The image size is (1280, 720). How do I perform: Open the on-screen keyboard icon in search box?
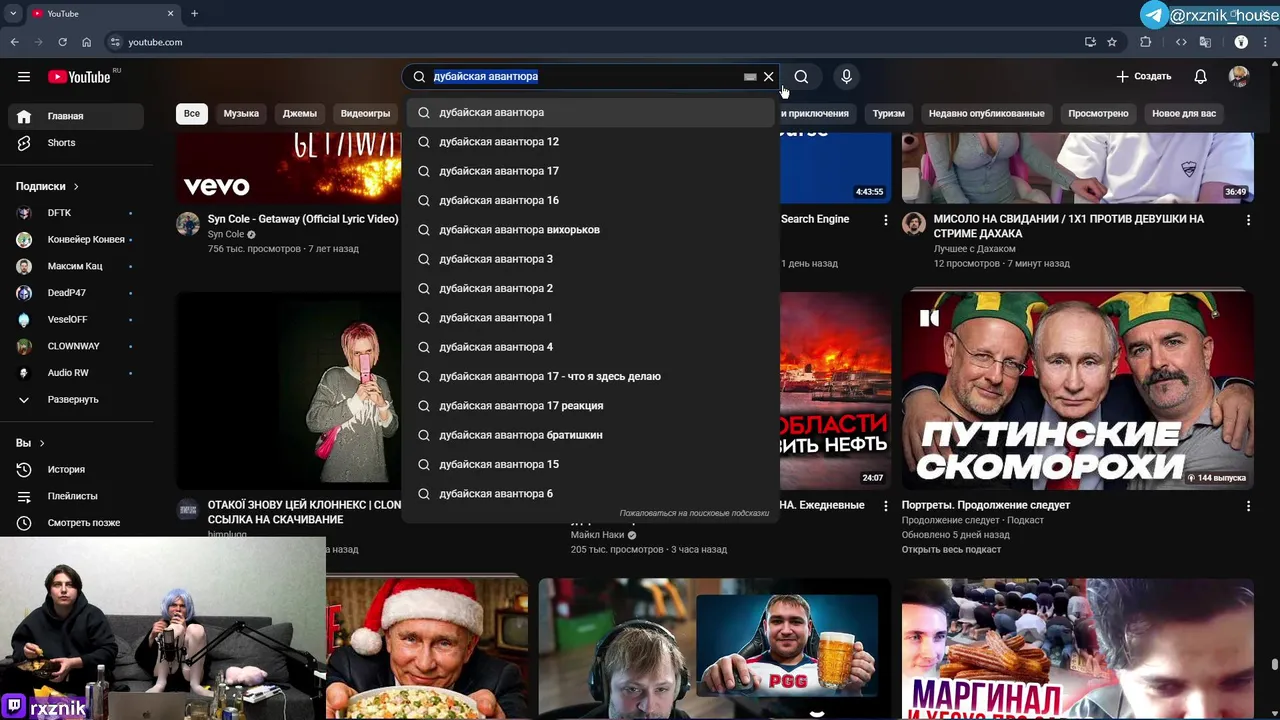pos(750,77)
